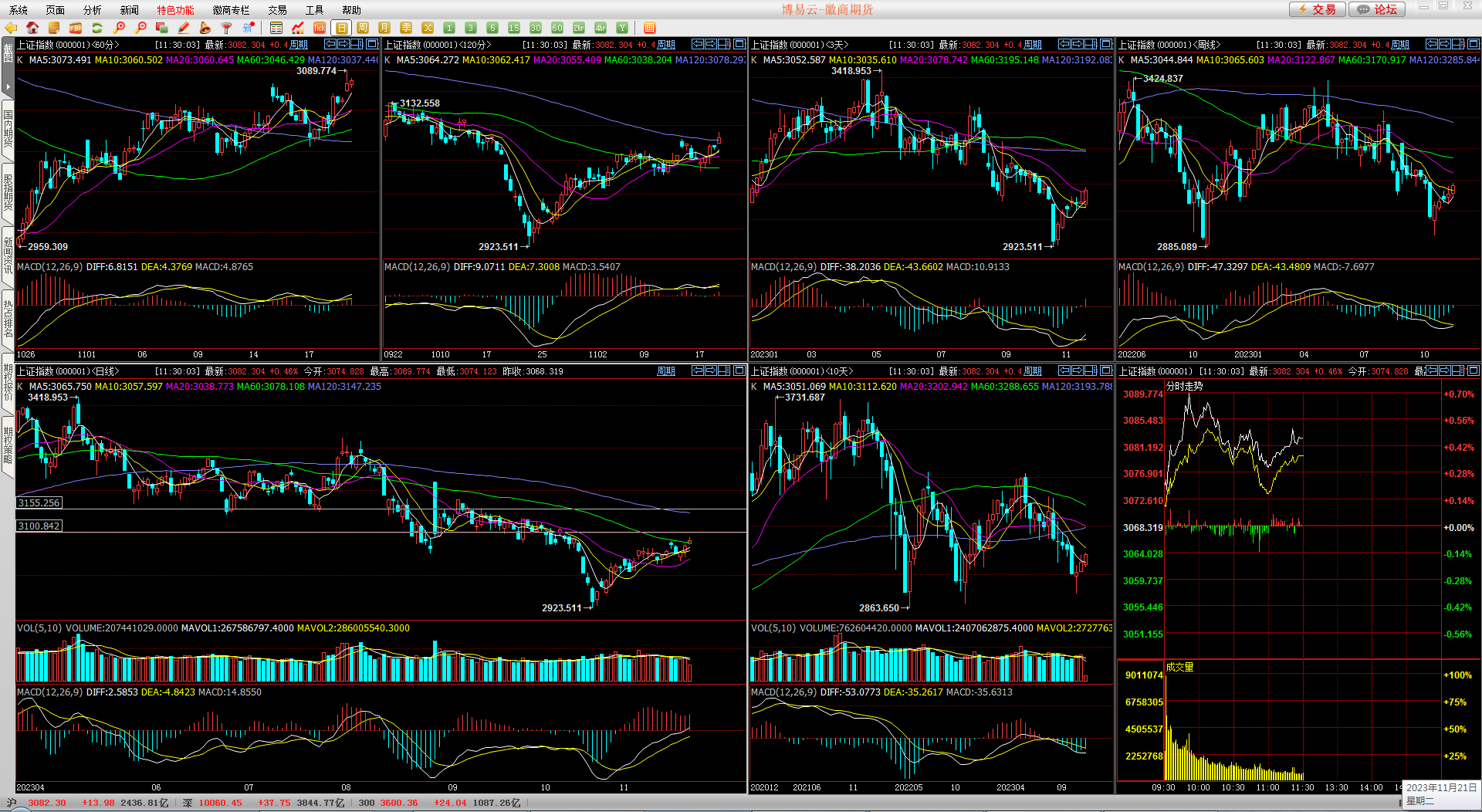
Task: Click the left arrow in 60分 panel header
Action: [330, 44]
